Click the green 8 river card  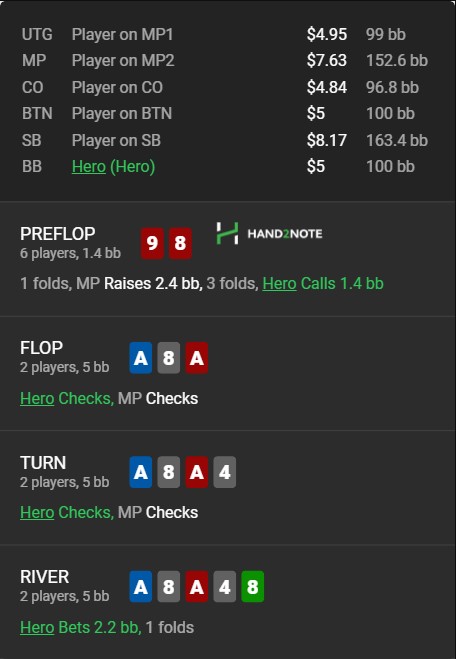click(x=253, y=587)
